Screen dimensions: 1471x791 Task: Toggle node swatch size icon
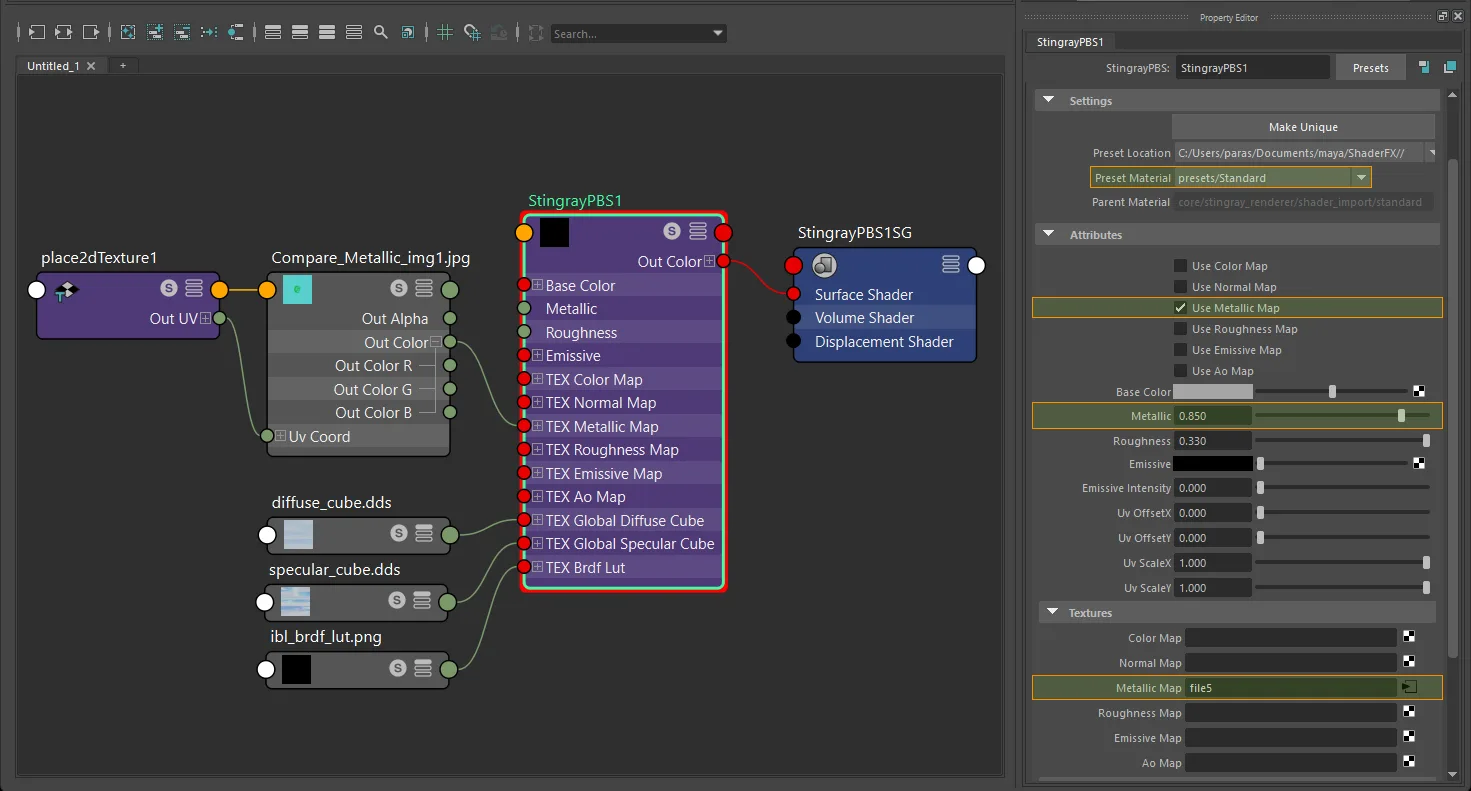[x=408, y=33]
